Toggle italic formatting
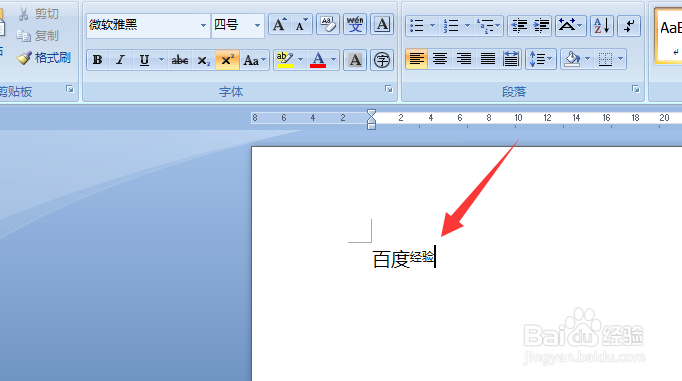Screen dimensions: 682x381 point(120,60)
